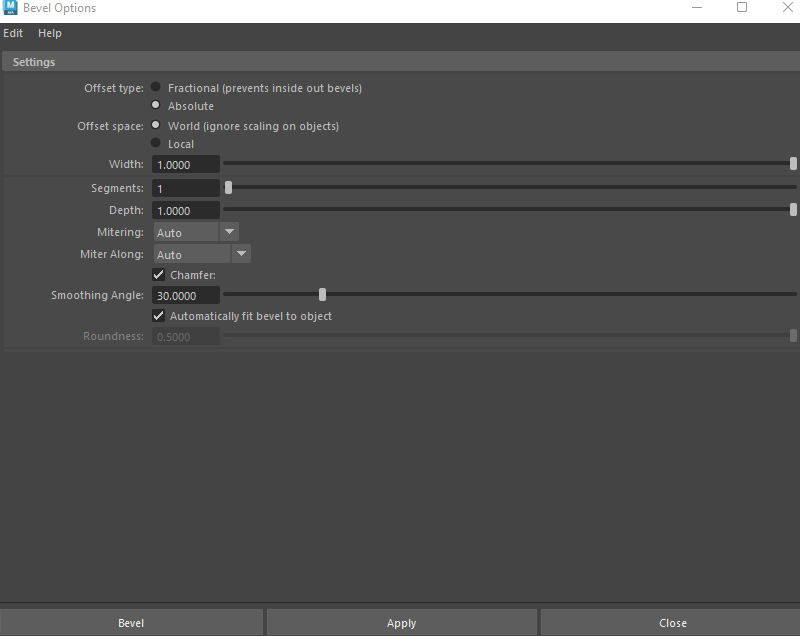Open the Help menu
This screenshot has width=800, height=636.
tap(49, 33)
